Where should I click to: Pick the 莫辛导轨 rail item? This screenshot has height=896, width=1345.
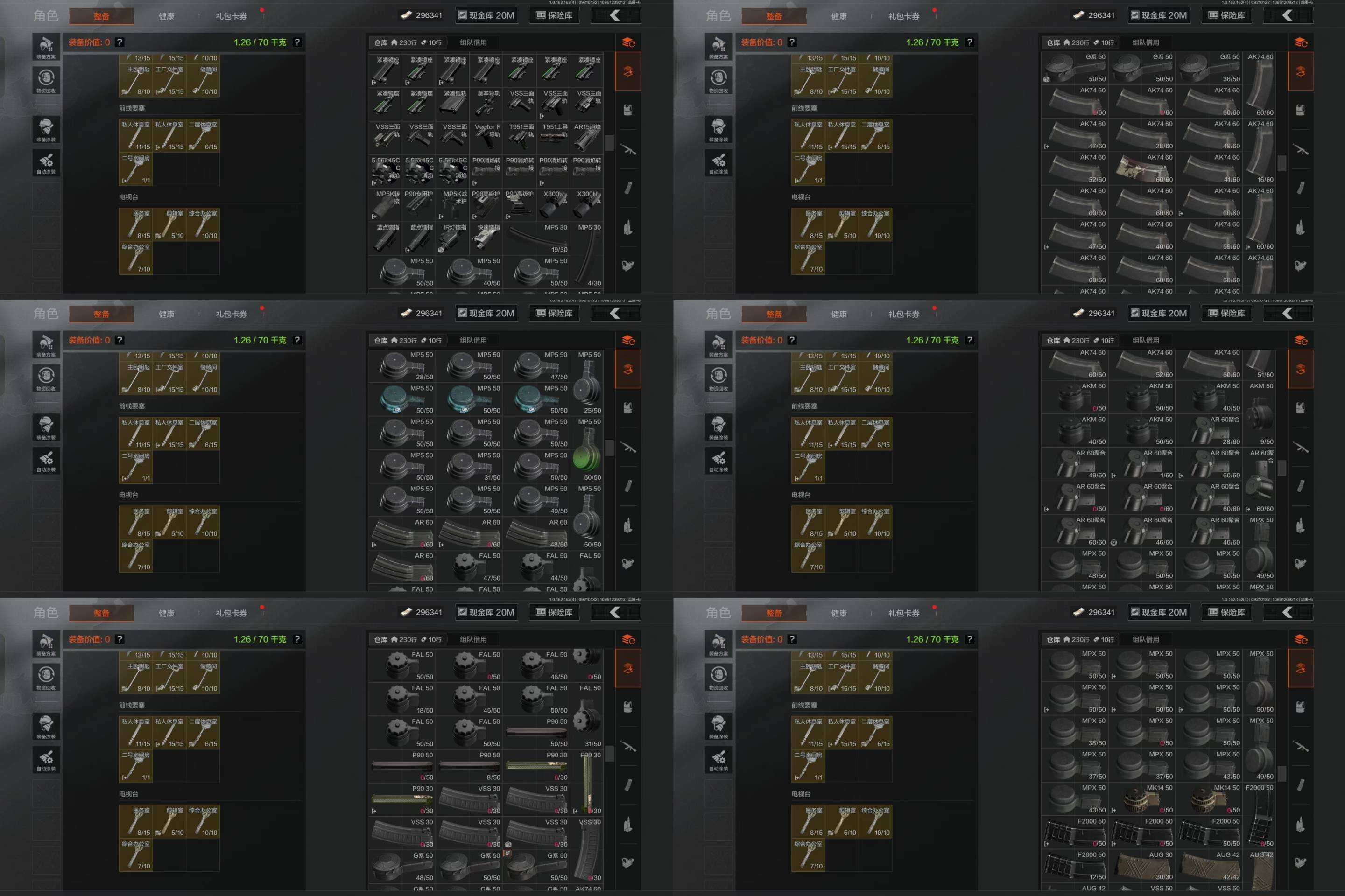[x=486, y=104]
